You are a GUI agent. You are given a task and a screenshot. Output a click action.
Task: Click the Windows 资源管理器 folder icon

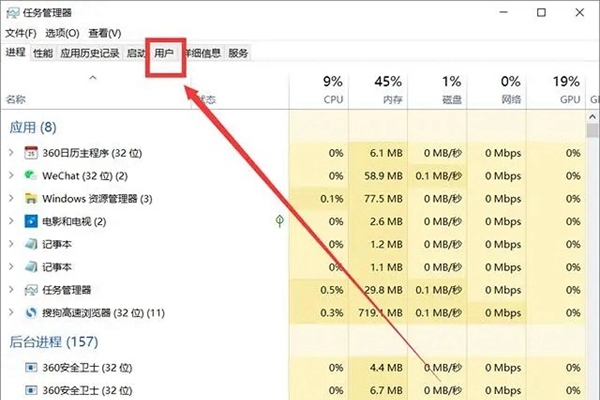point(31,198)
